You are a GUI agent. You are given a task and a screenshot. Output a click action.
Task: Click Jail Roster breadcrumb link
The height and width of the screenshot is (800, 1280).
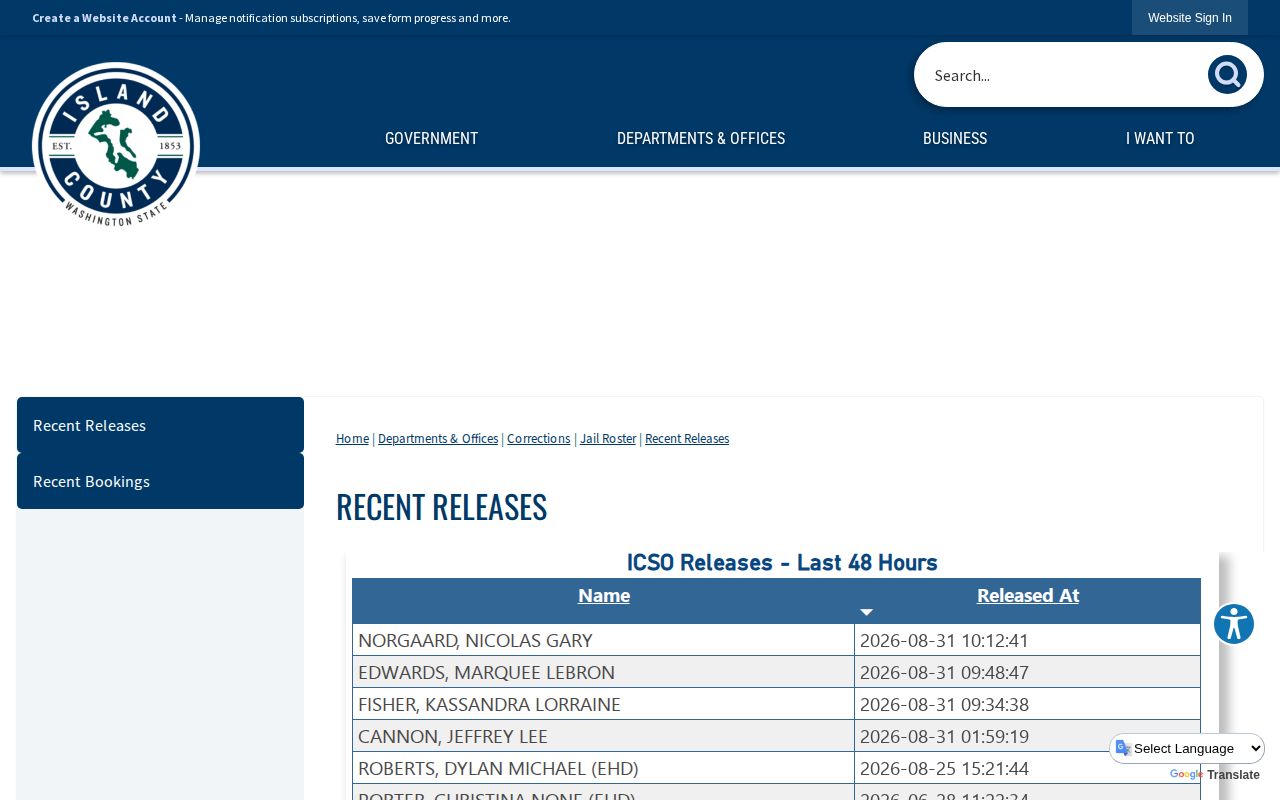[608, 439]
